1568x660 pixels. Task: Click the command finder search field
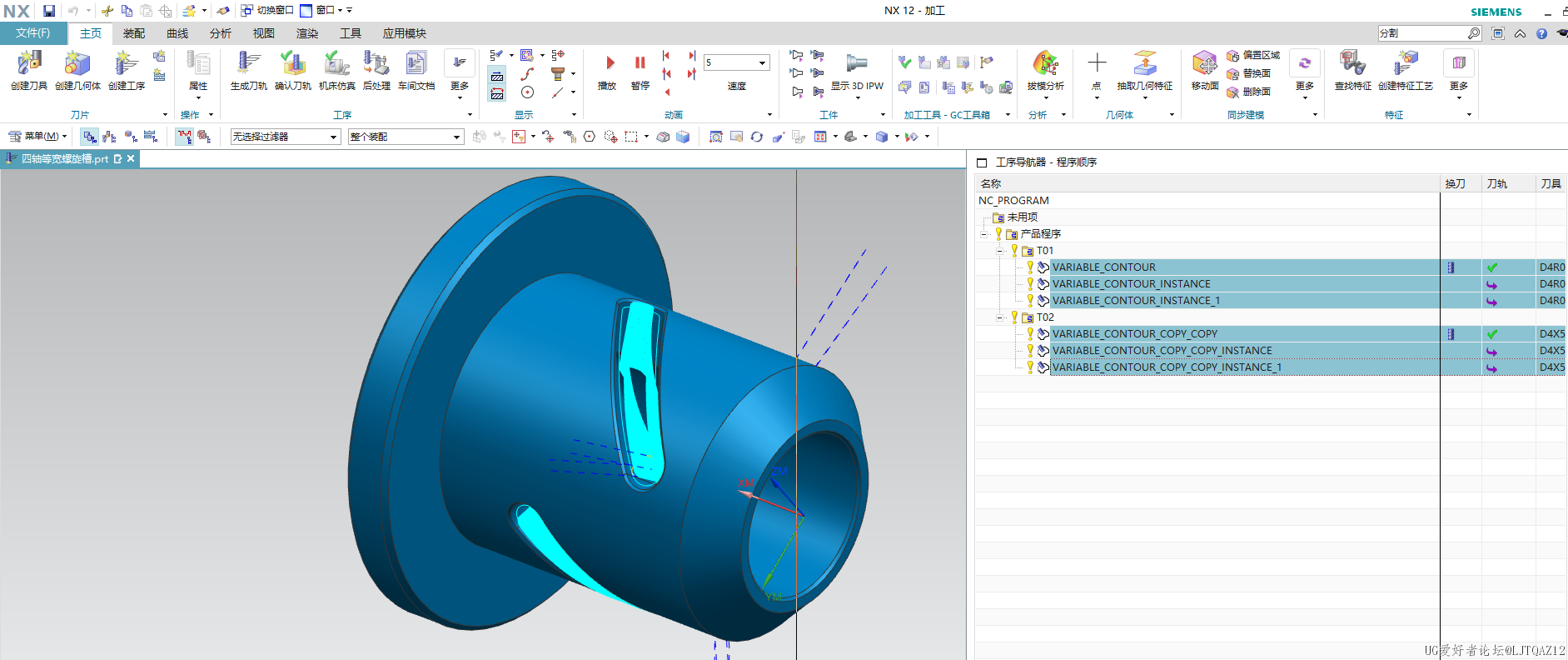pos(1422,33)
